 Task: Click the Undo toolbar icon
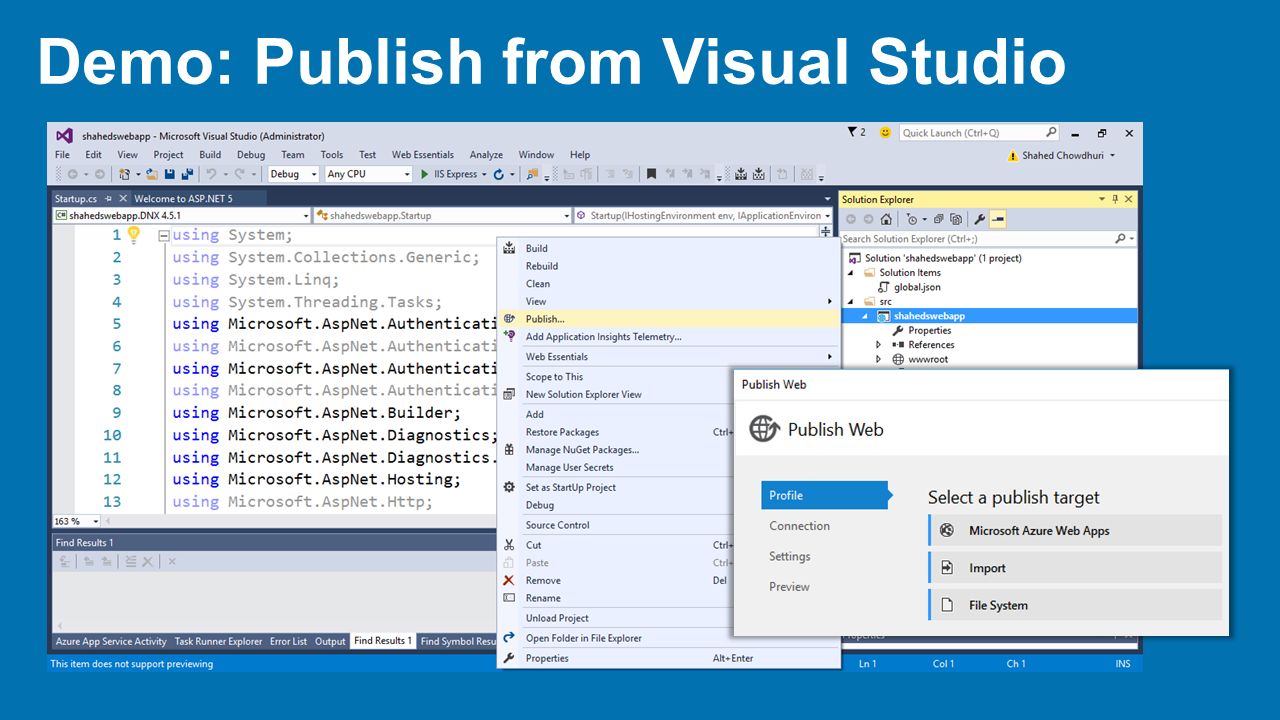coord(211,174)
